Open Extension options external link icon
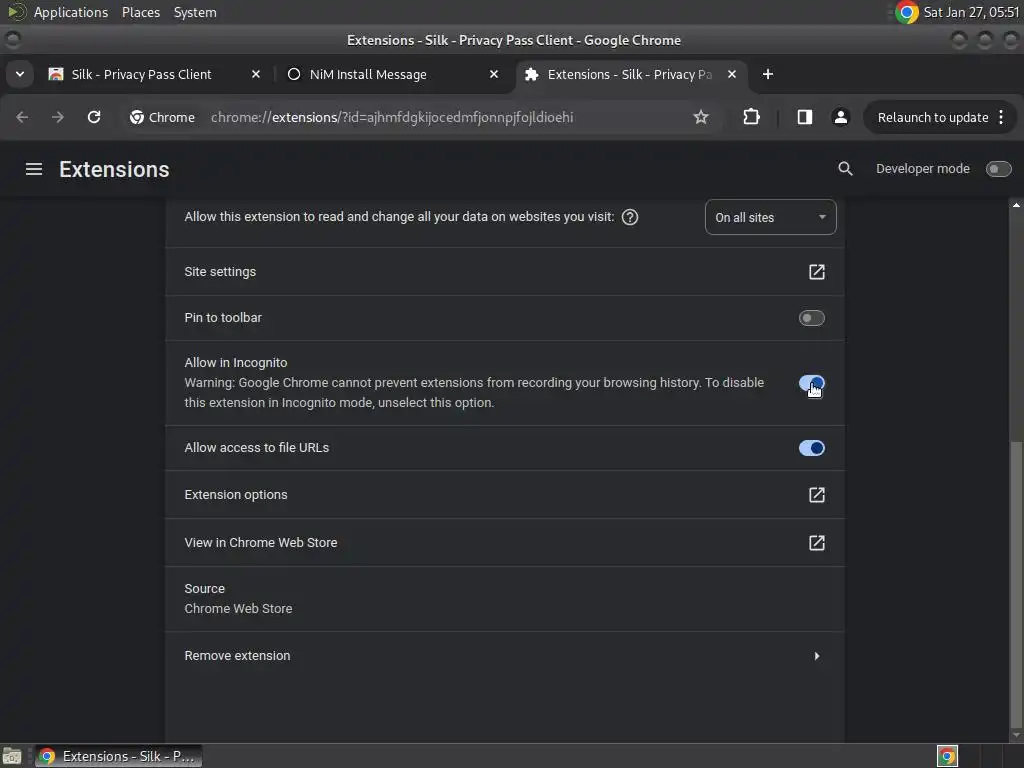1024x768 pixels. [816, 495]
